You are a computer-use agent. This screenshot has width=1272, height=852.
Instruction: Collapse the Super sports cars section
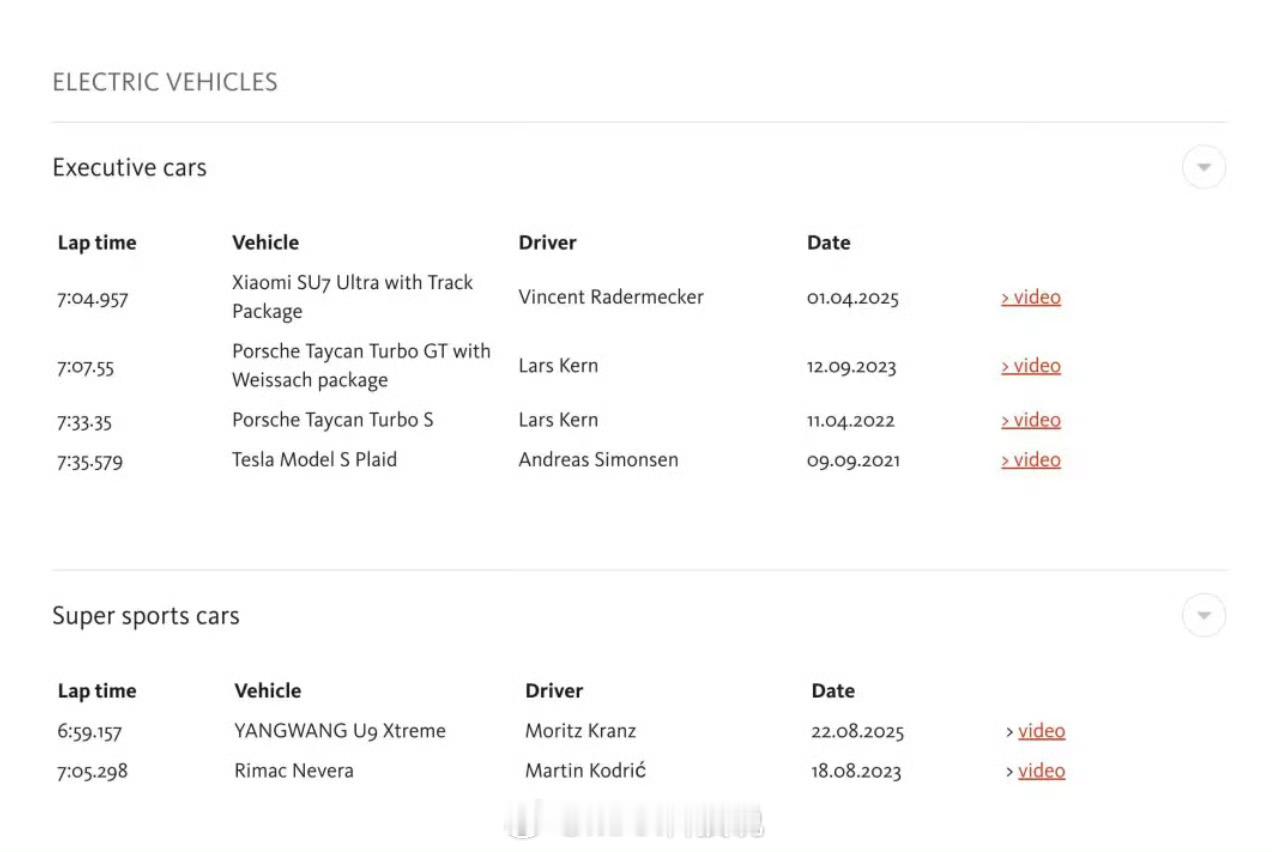[x=1203, y=615]
